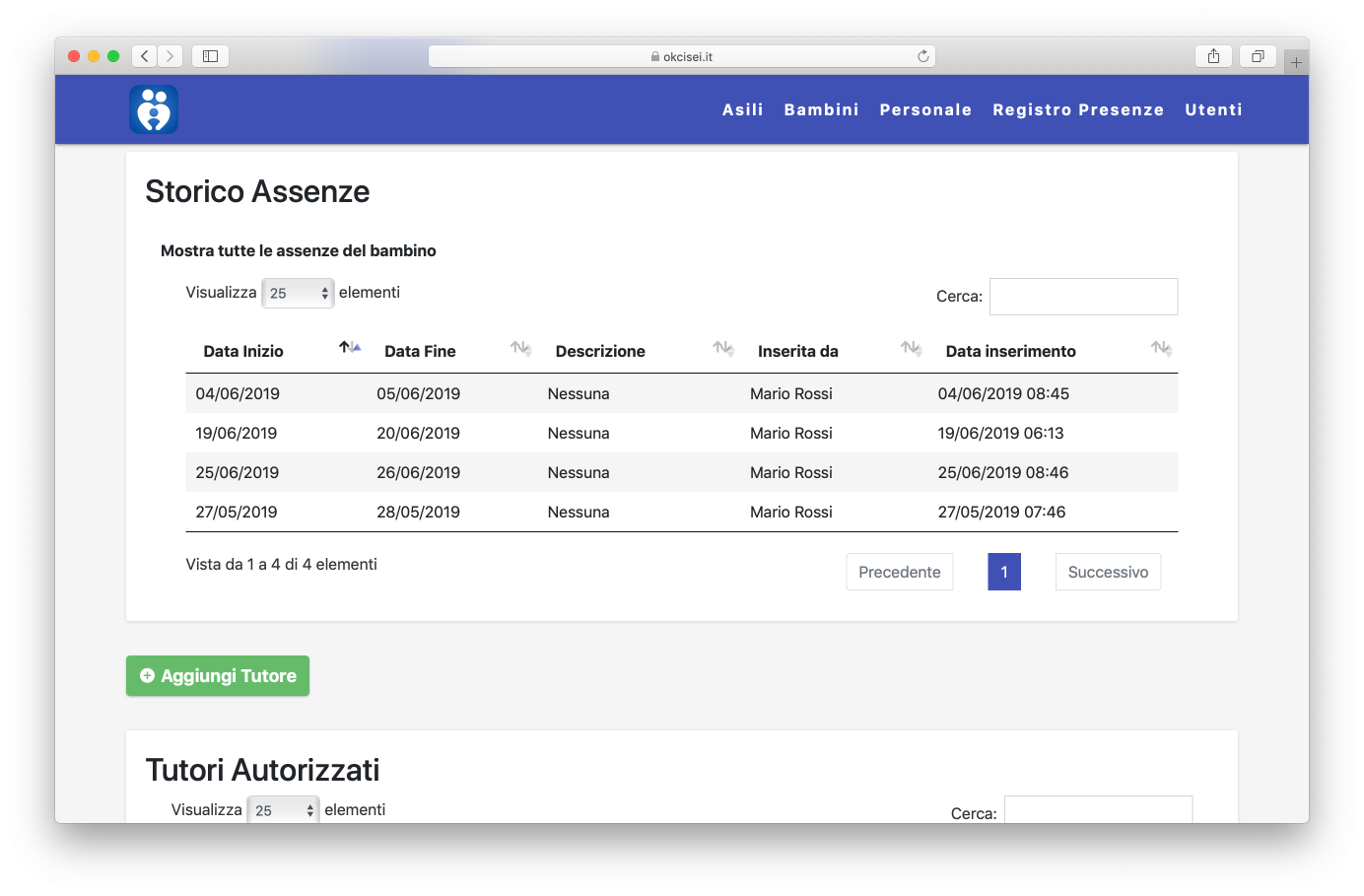Click the Successivo pagination button
The image size is (1364, 896).
click(x=1108, y=572)
